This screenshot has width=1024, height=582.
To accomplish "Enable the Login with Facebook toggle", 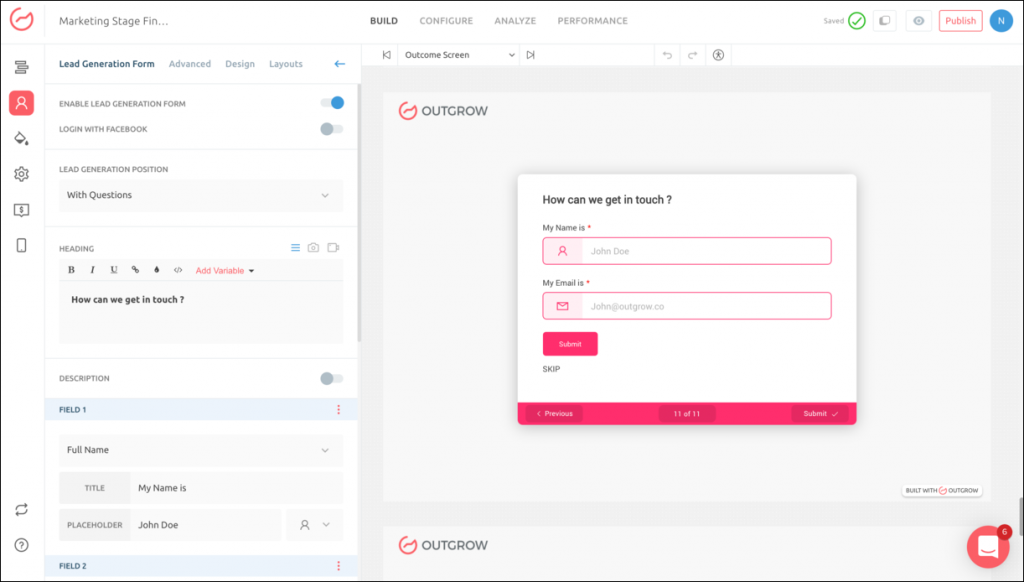I will (x=331, y=128).
